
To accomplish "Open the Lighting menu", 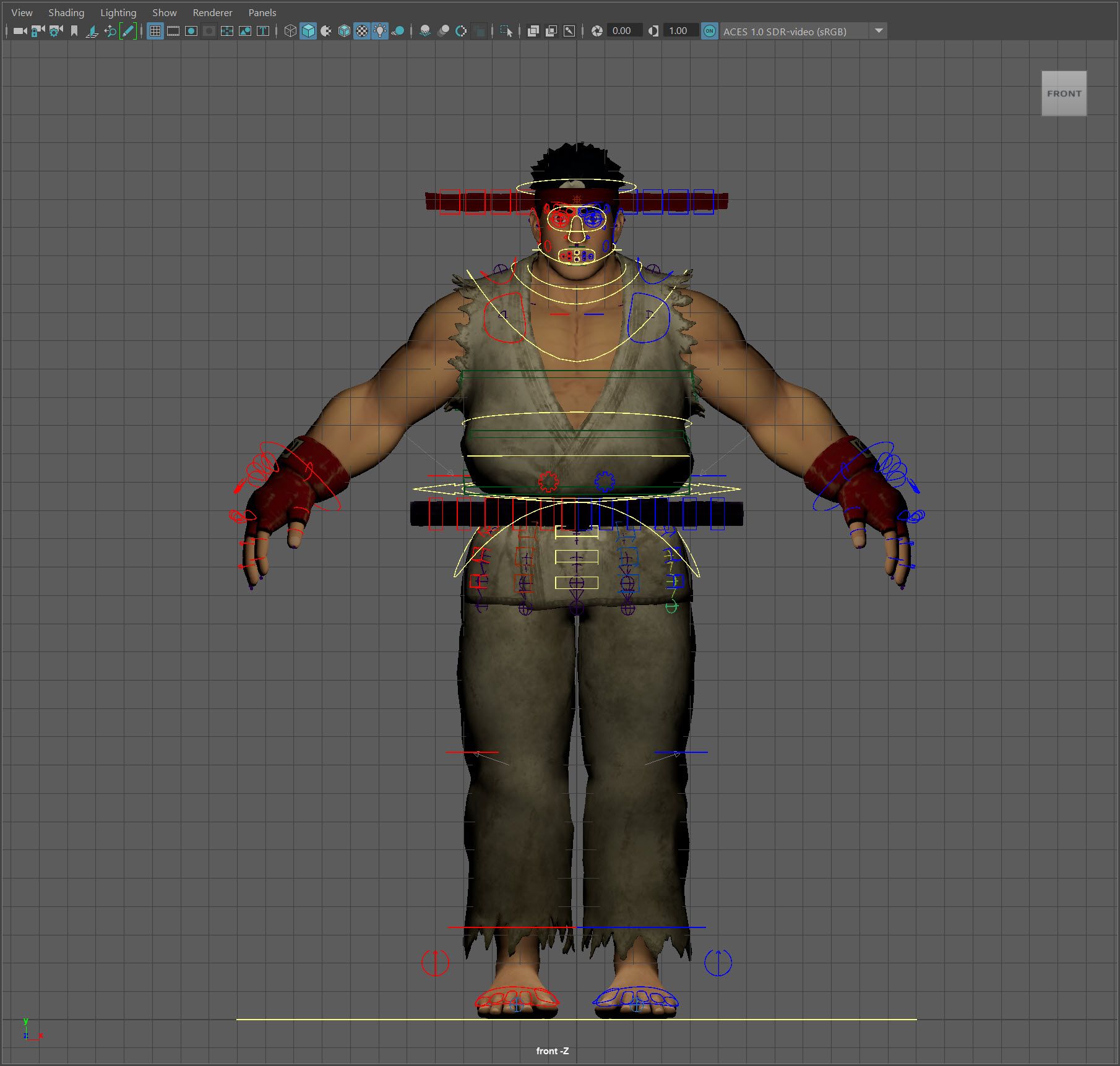I will coord(118,12).
